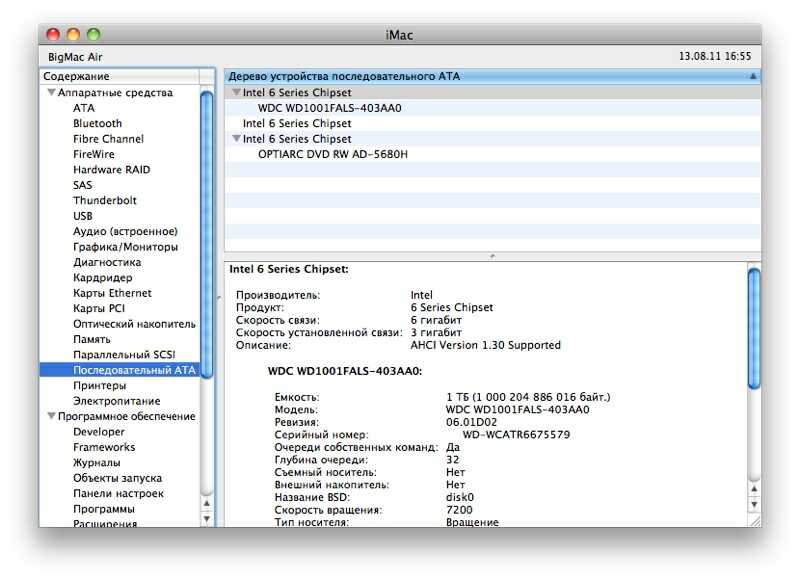Select Память in the sidebar
The height and width of the screenshot is (580, 800).
[x=92, y=340]
